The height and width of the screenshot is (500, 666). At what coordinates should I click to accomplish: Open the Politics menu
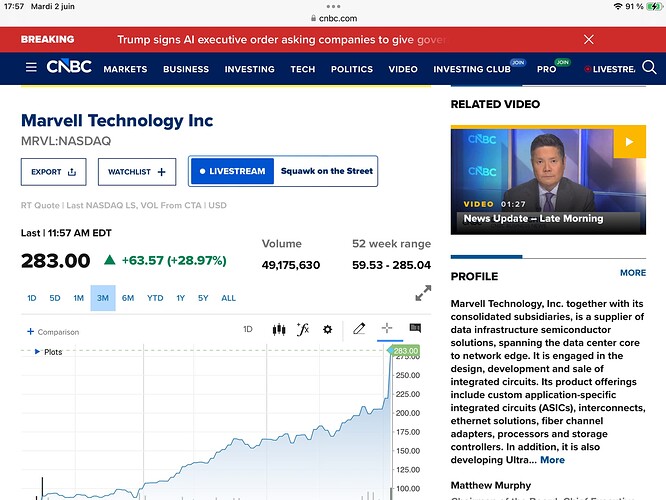(x=352, y=69)
